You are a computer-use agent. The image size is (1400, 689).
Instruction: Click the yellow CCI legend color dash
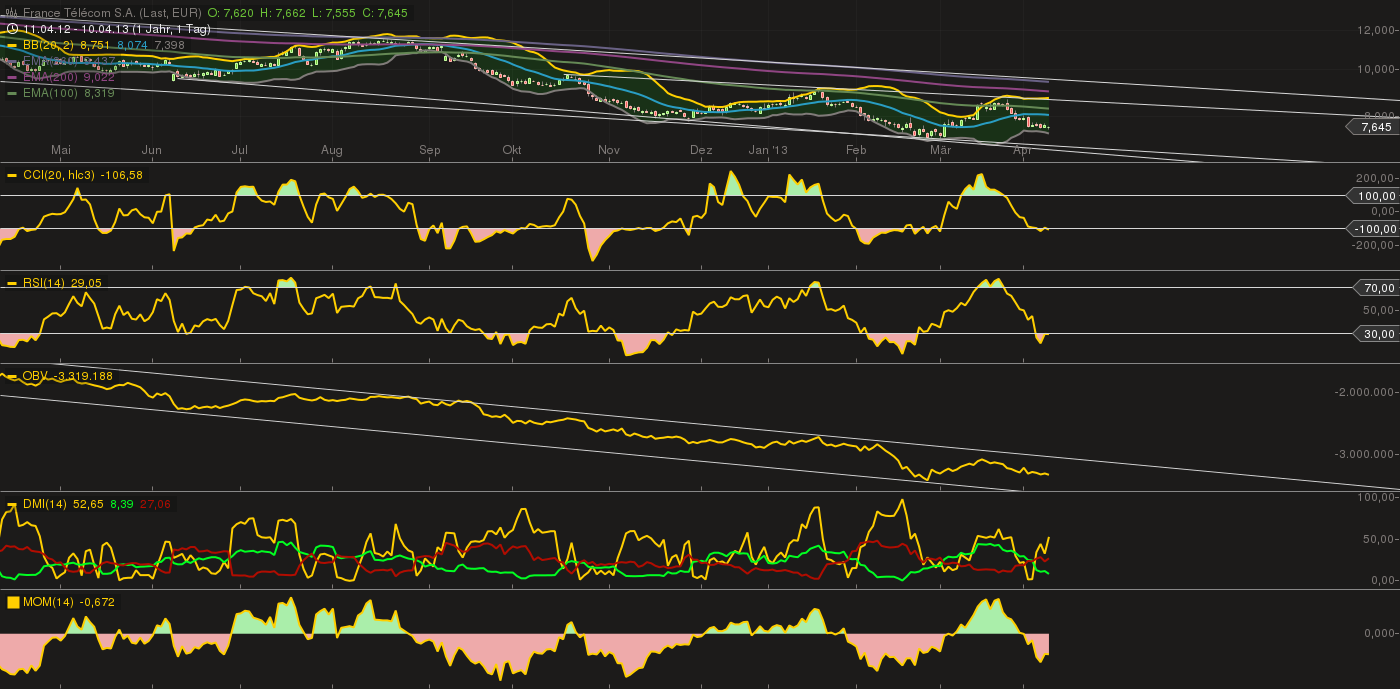12,175
